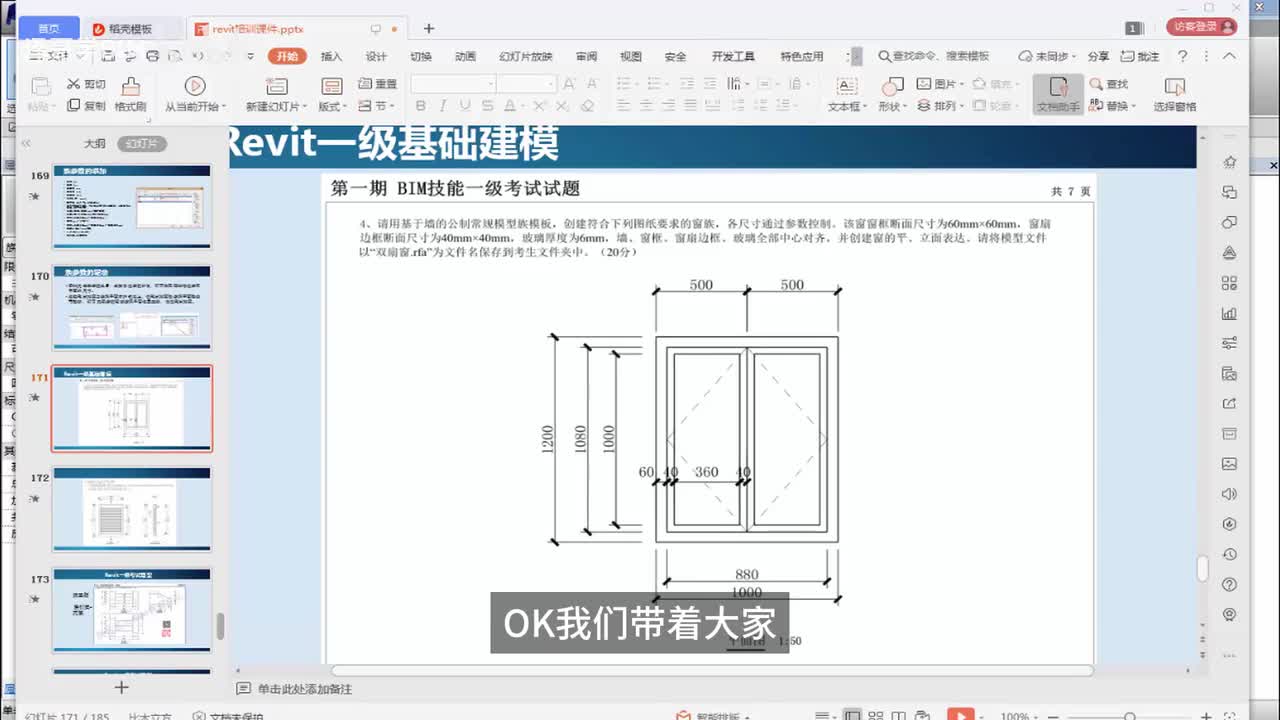The image size is (1280, 720).
Task: Click the undo arrow in quick access bar
Action: point(197,57)
